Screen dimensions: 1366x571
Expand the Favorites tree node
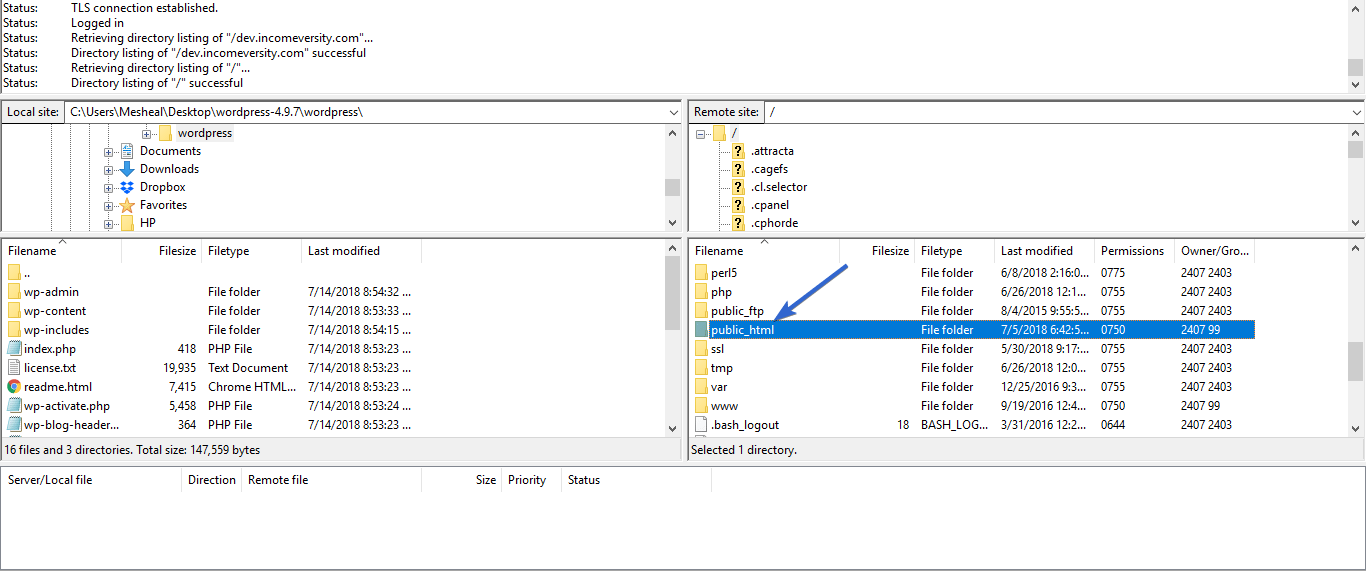pos(109,205)
